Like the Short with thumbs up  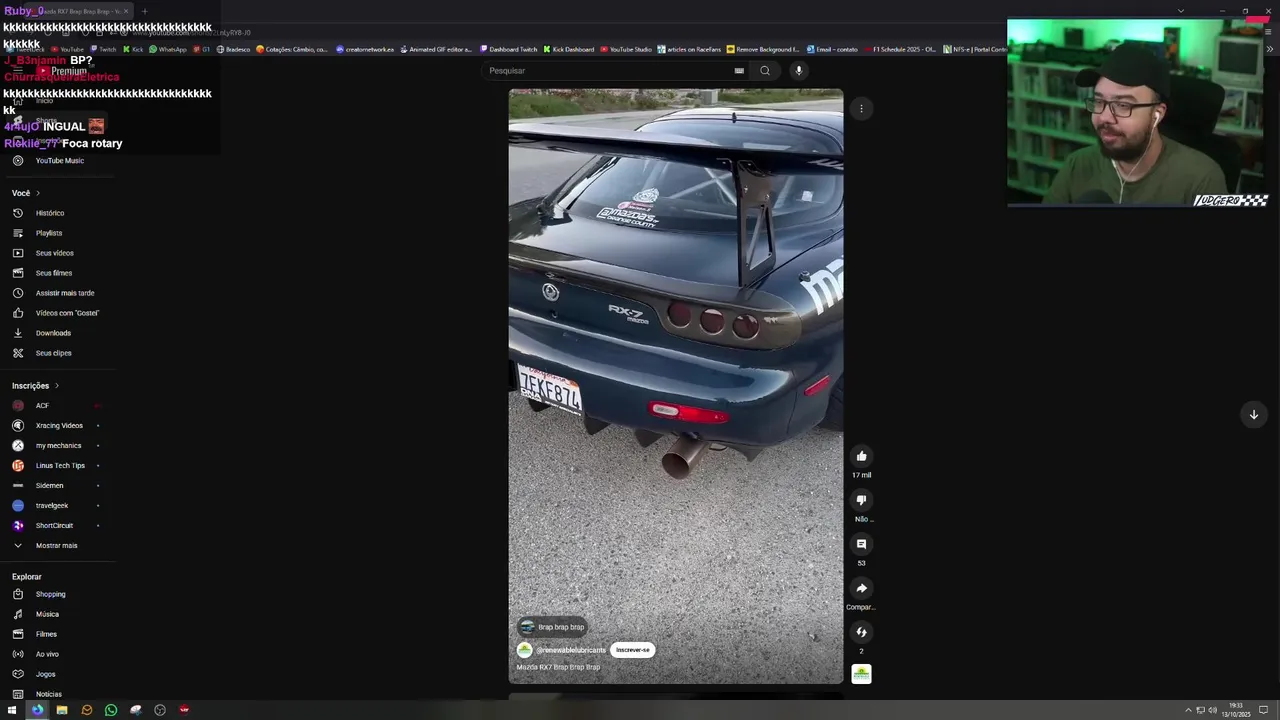coord(861,456)
